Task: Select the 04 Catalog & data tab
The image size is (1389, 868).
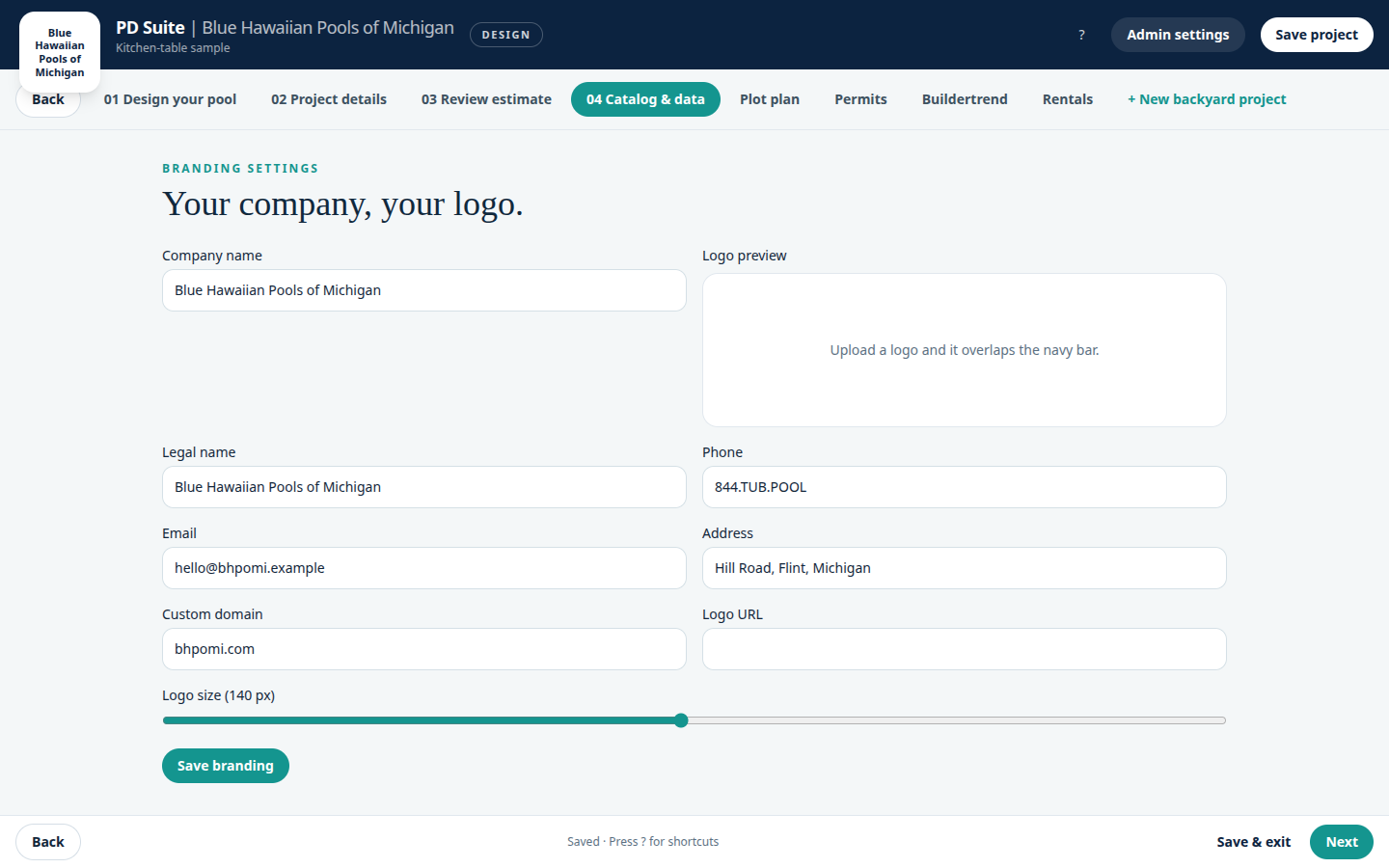Action: (645, 99)
